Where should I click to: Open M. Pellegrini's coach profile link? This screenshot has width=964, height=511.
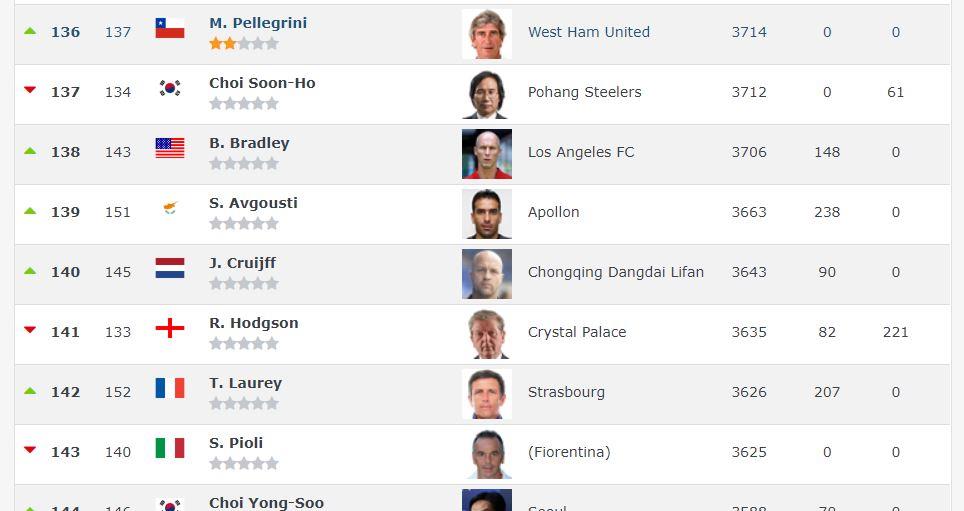(258, 23)
